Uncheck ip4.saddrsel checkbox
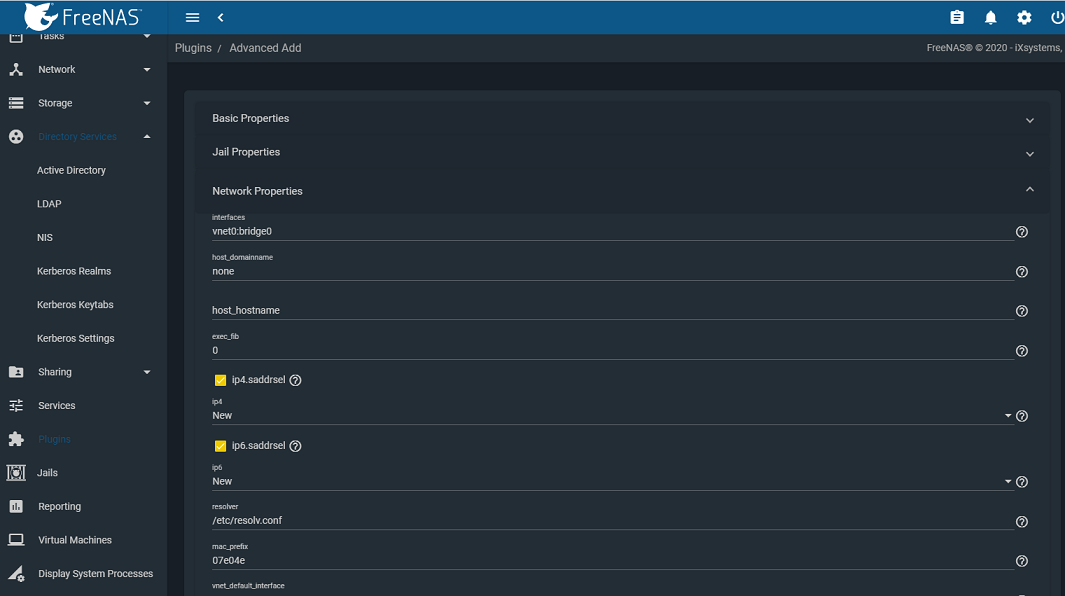The image size is (1065, 596). pyautogui.click(x=220, y=380)
